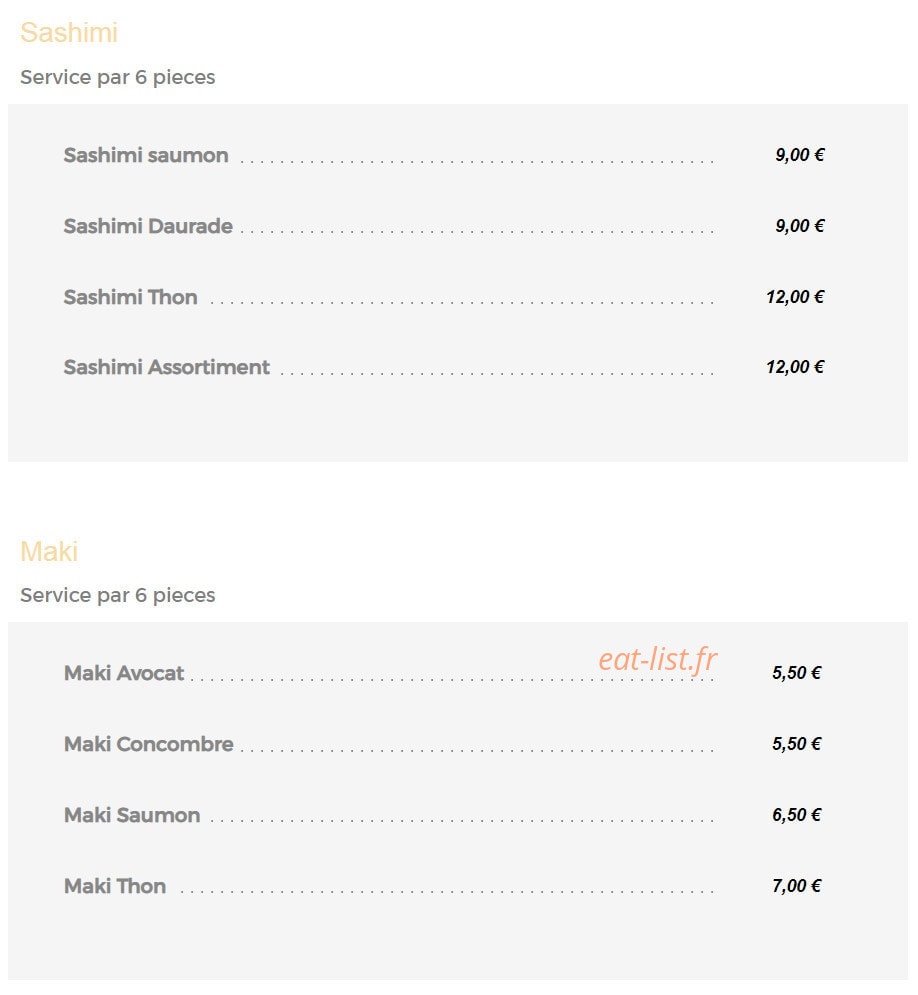
Task: Select the Sashimi saumon menu item
Action: pos(146,155)
